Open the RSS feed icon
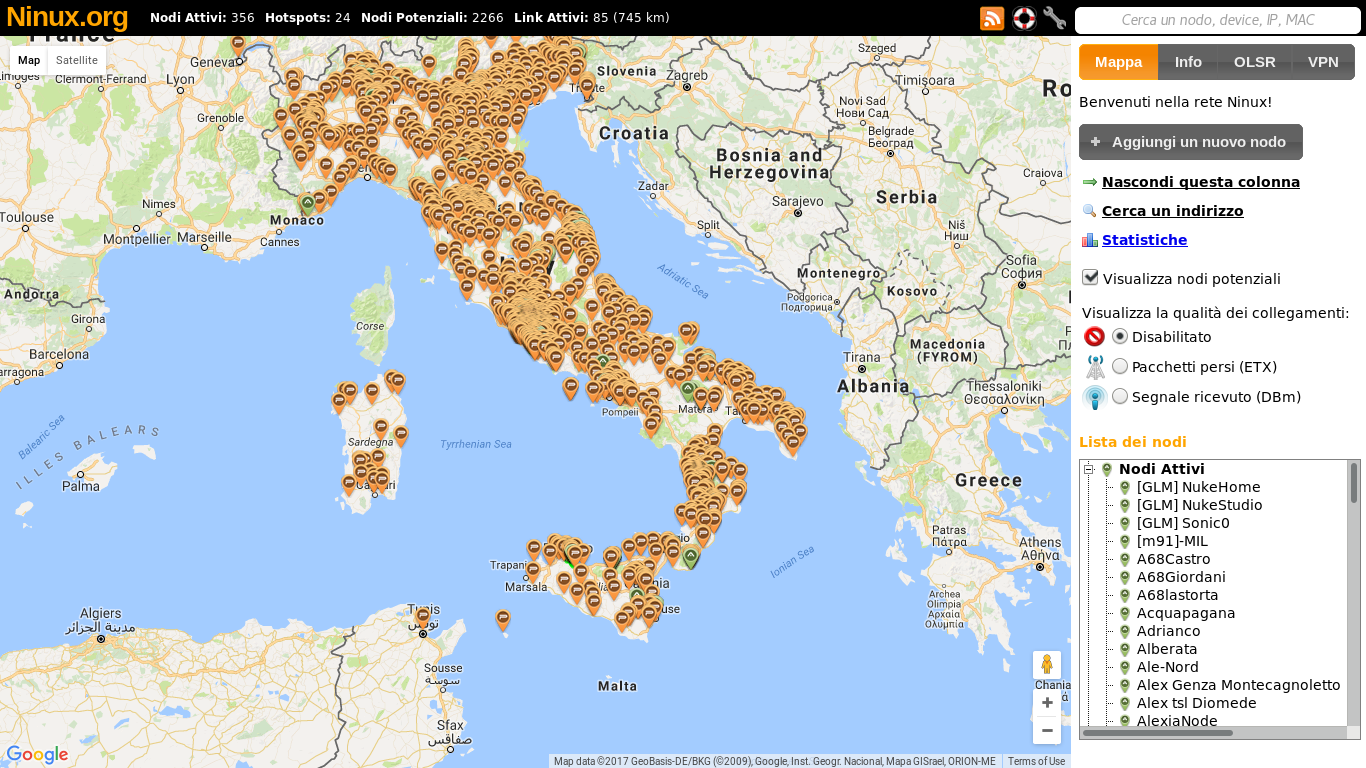 click(992, 18)
